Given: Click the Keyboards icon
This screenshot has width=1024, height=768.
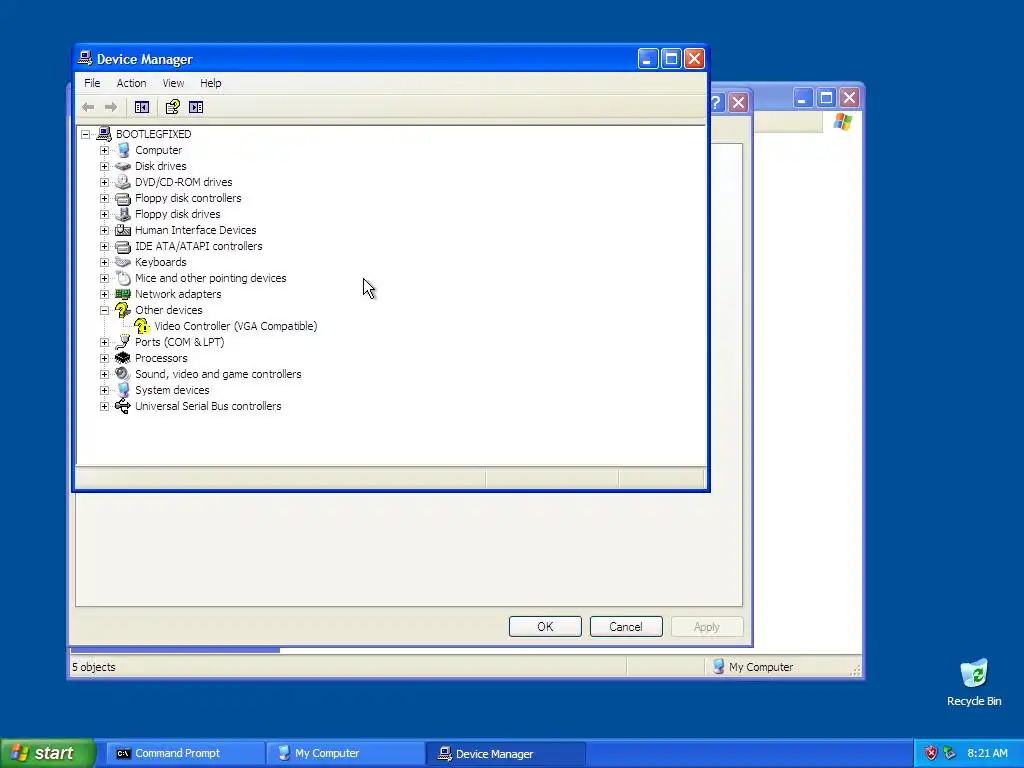Looking at the screenshot, I should coord(123,262).
